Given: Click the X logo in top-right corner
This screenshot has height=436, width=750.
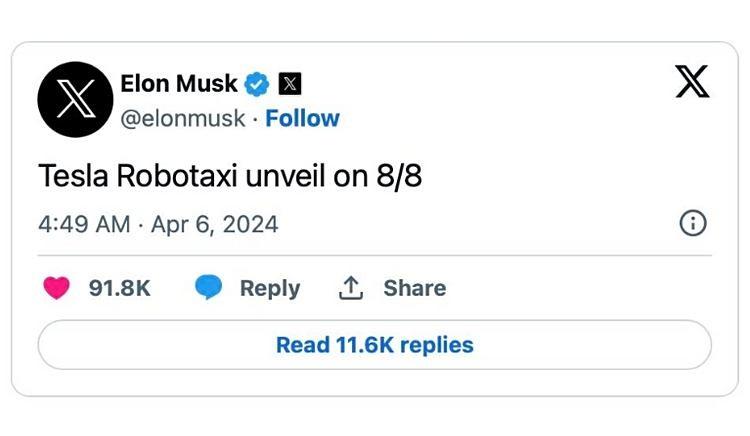Looking at the screenshot, I should tap(692, 82).
